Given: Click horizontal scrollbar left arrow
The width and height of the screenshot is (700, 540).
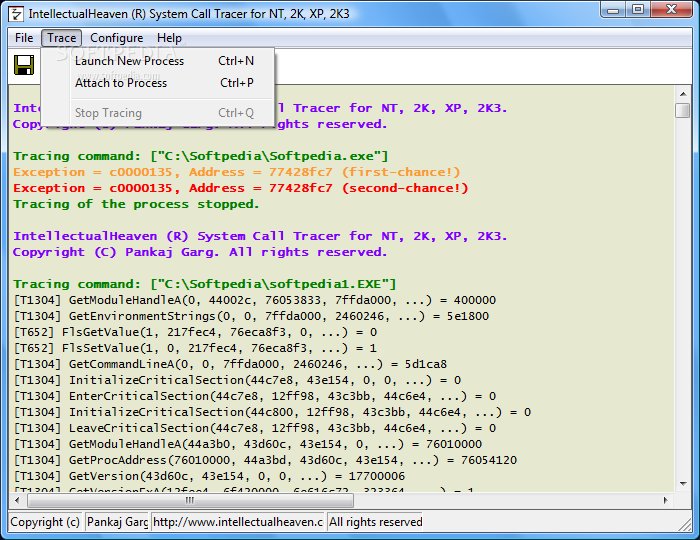Looking at the screenshot, I should point(17,500).
